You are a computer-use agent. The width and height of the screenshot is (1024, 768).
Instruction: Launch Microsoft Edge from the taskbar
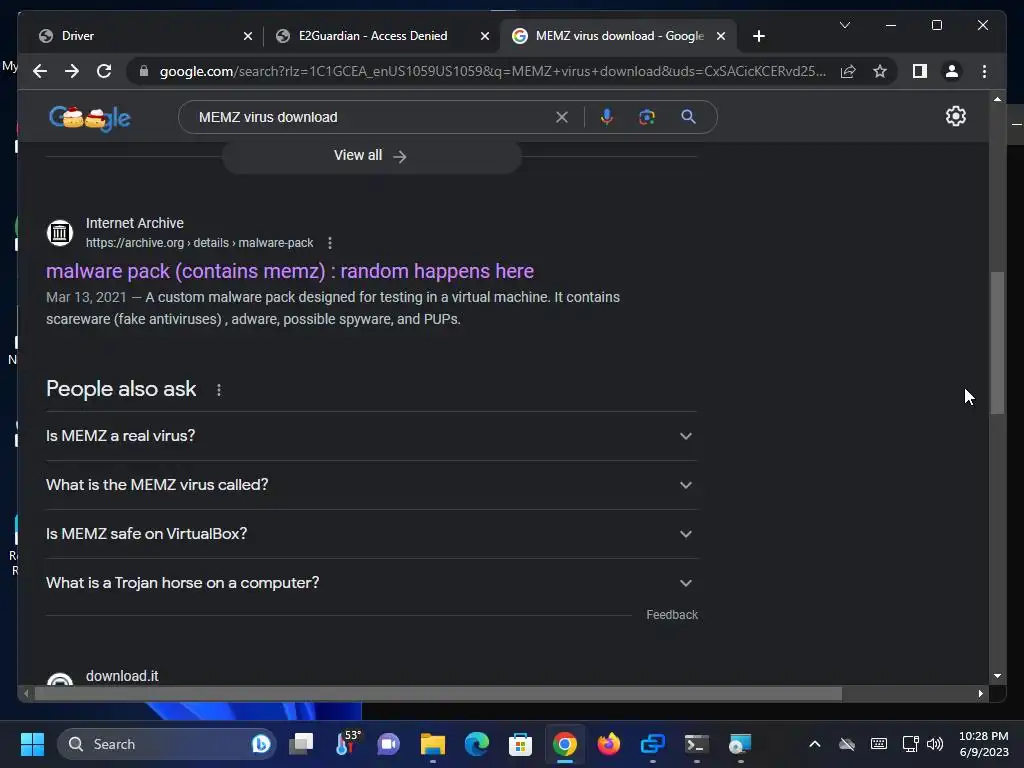pos(477,744)
